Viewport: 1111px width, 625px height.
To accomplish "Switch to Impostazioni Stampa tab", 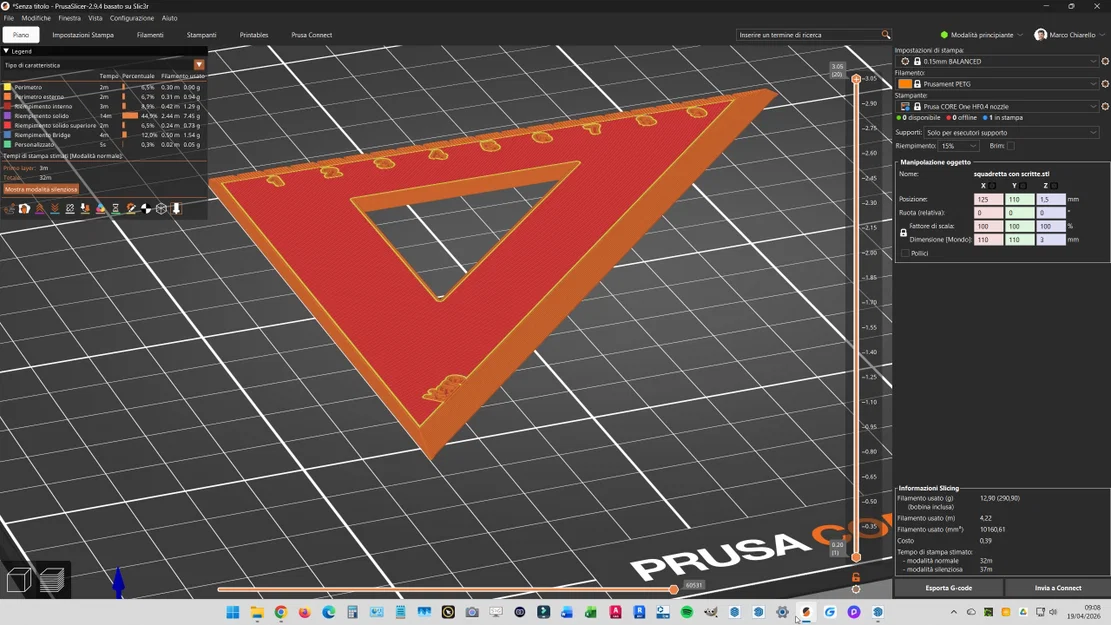I will 83,35.
